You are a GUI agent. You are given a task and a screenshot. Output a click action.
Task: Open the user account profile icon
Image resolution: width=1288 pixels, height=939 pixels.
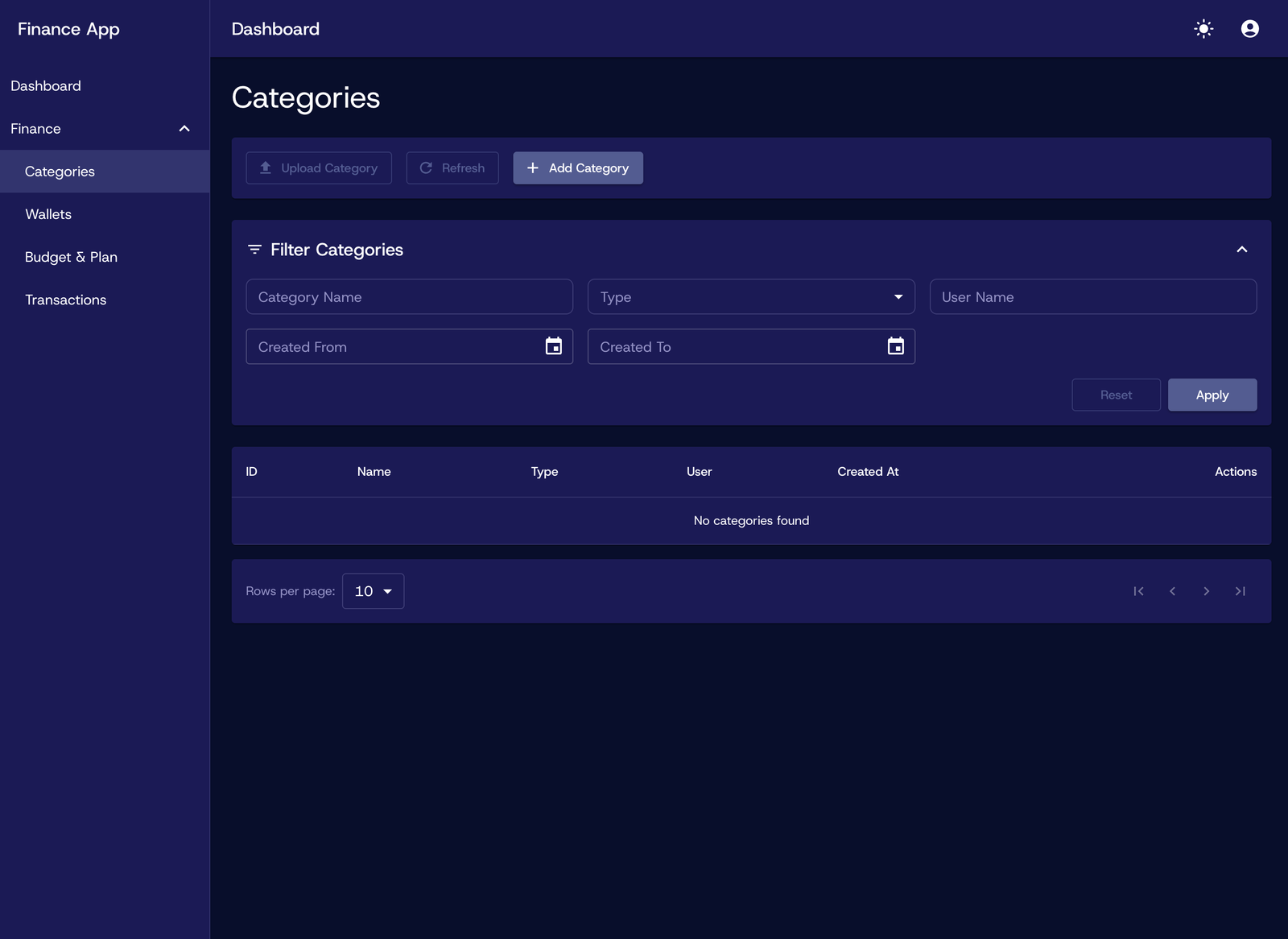click(x=1249, y=29)
